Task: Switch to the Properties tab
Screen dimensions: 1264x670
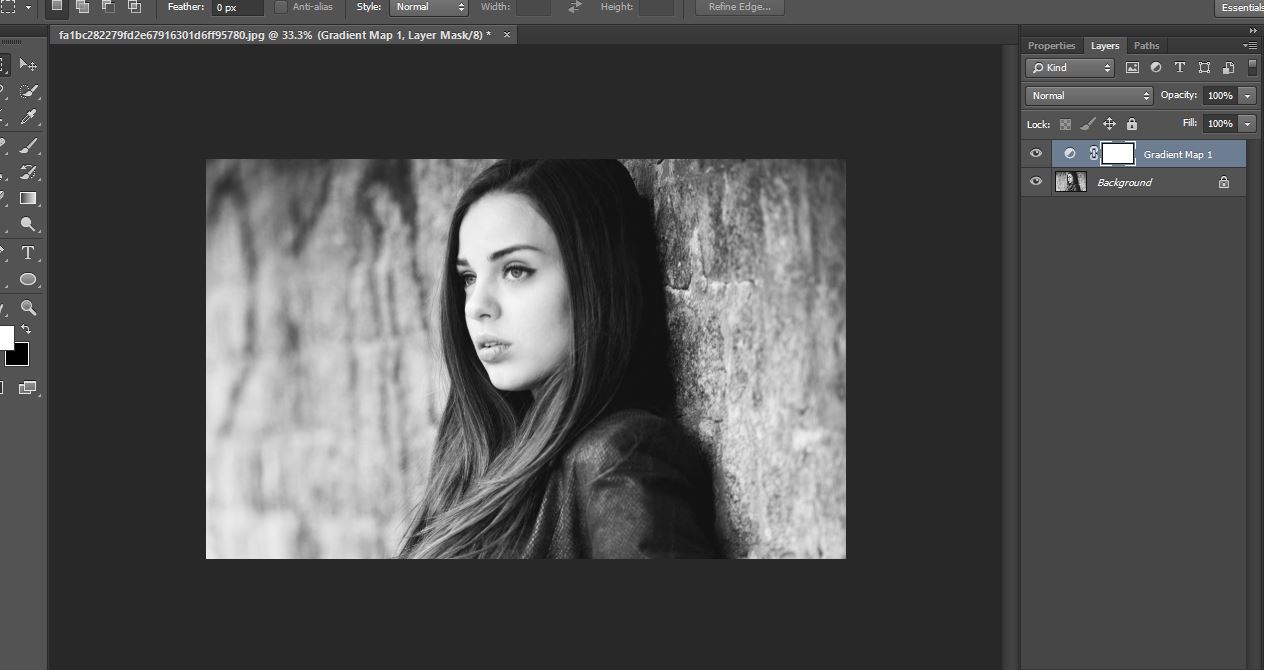Action: [x=1051, y=46]
